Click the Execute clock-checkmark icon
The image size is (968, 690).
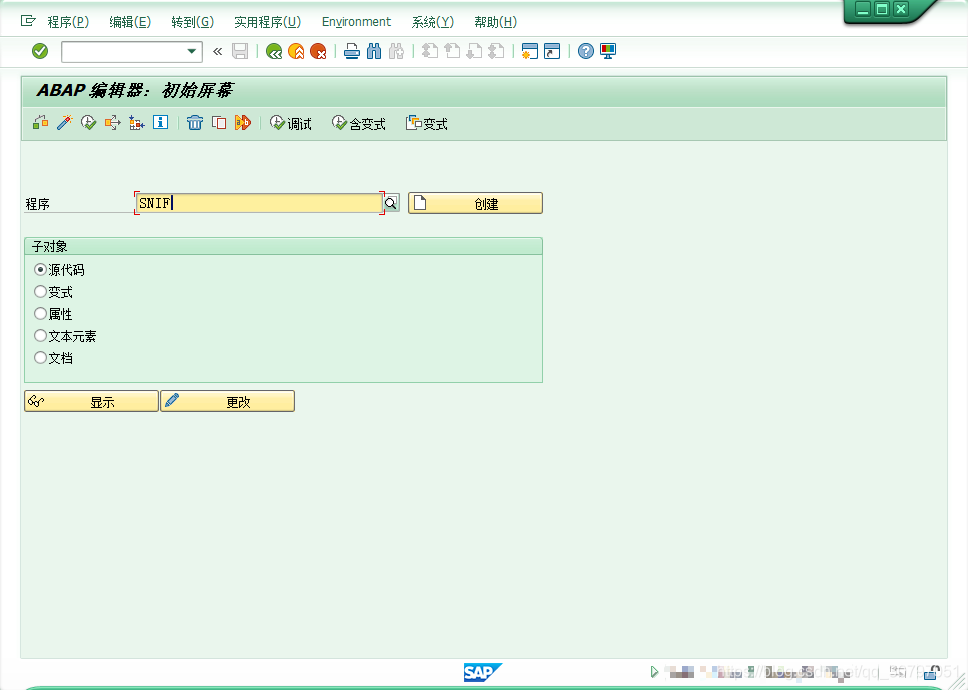point(88,123)
